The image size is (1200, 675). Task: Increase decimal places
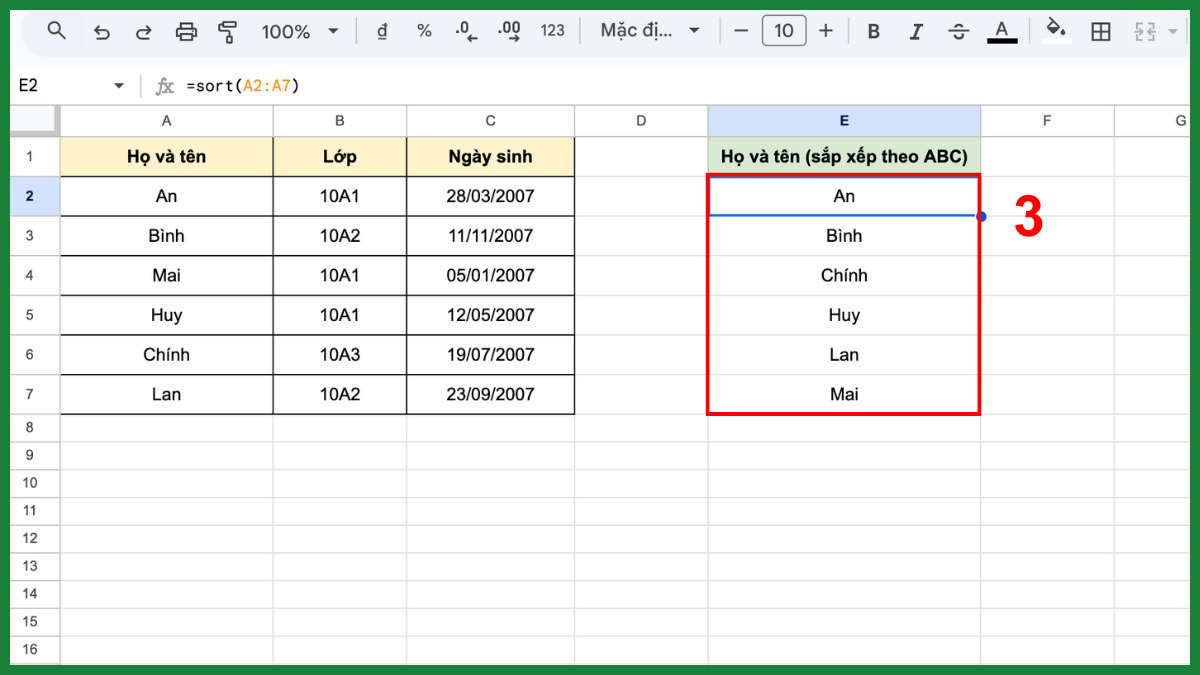click(x=508, y=30)
